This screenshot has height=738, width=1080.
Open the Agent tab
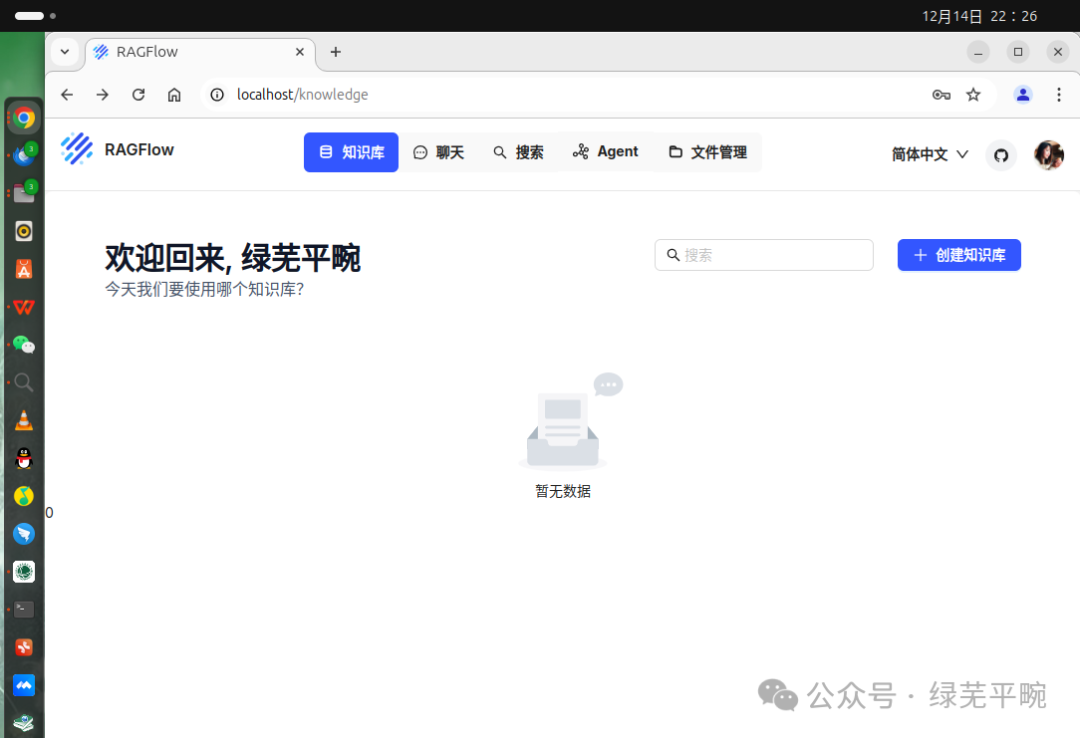click(605, 152)
